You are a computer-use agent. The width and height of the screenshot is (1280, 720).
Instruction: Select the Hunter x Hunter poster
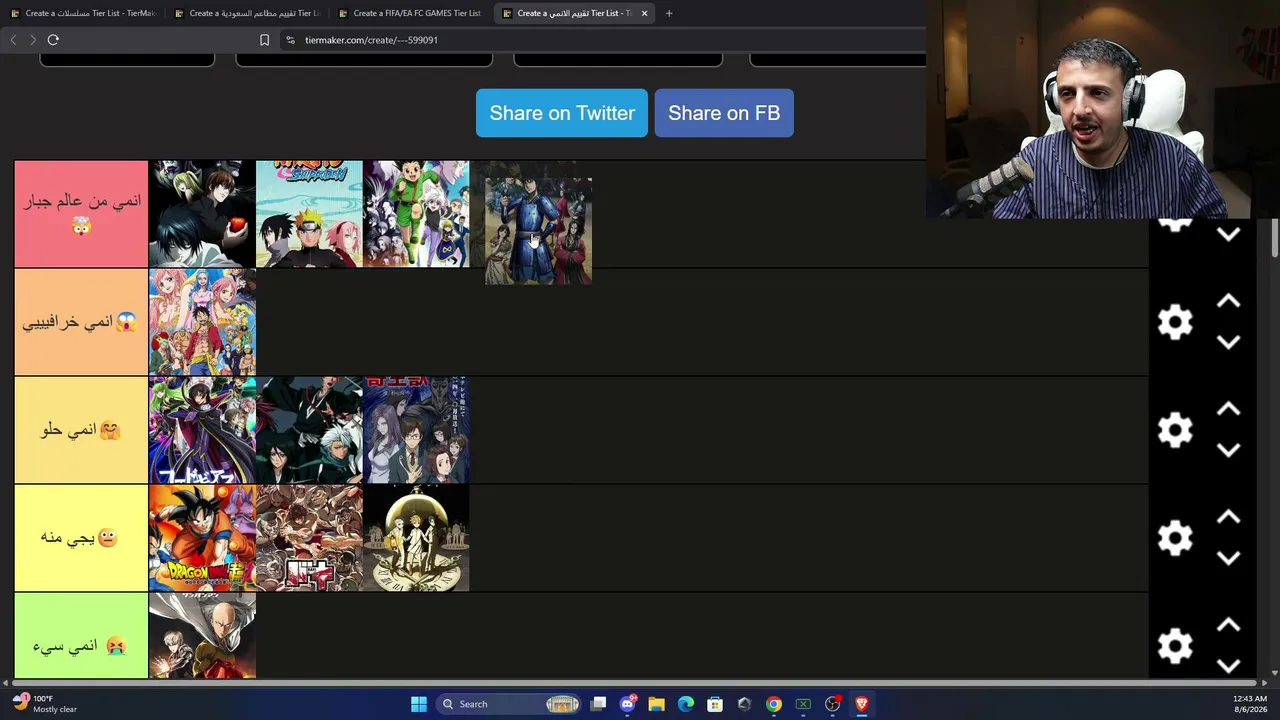click(x=416, y=214)
